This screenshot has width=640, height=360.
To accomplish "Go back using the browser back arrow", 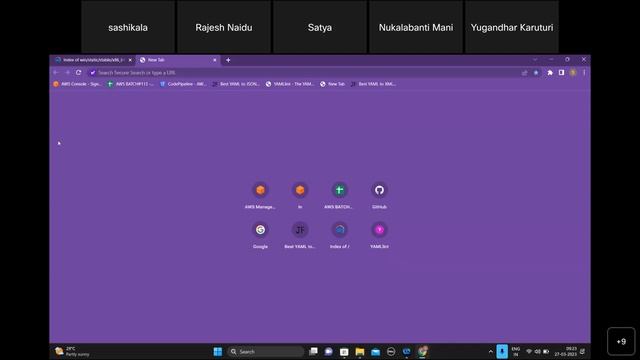I will pos(56,73).
